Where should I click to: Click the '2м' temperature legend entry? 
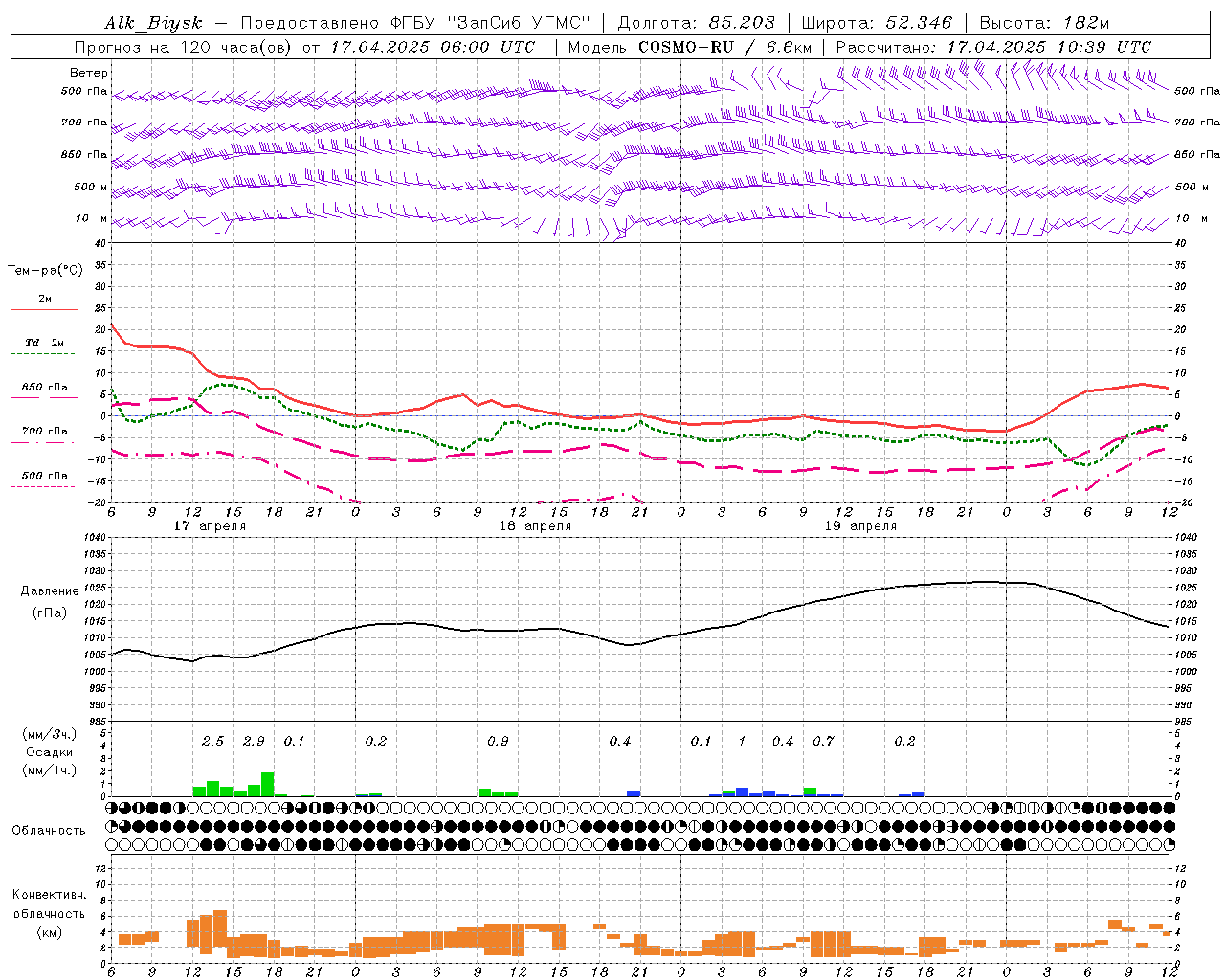tap(45, 300)
